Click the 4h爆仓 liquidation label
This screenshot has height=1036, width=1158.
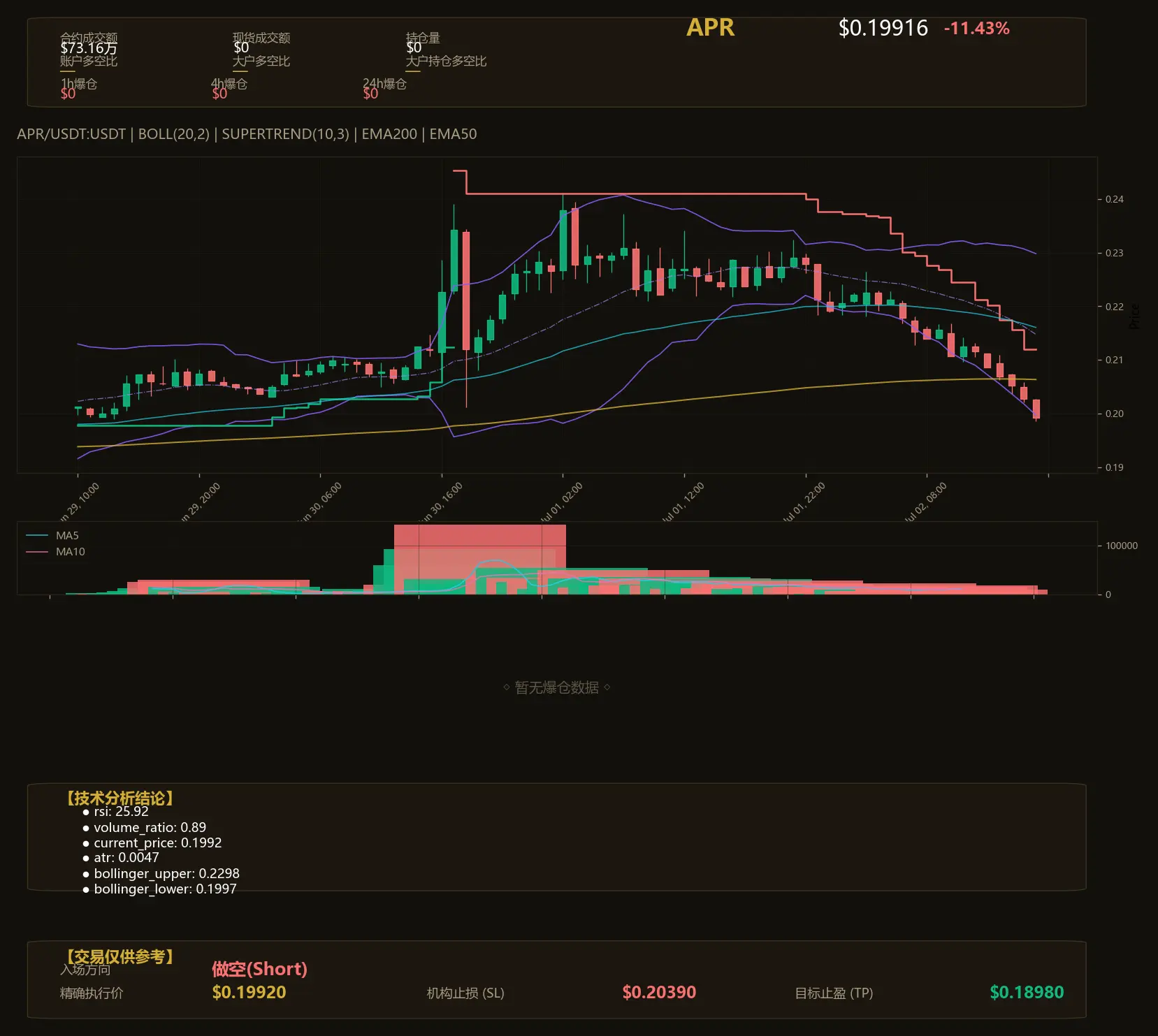pos(229,84)
